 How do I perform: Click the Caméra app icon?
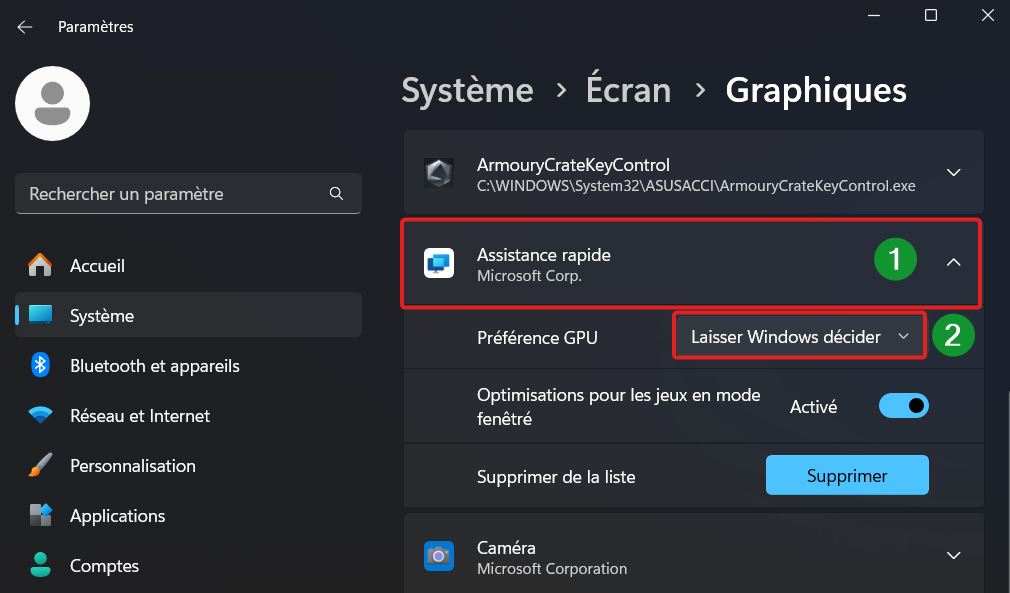coord(439,556)
